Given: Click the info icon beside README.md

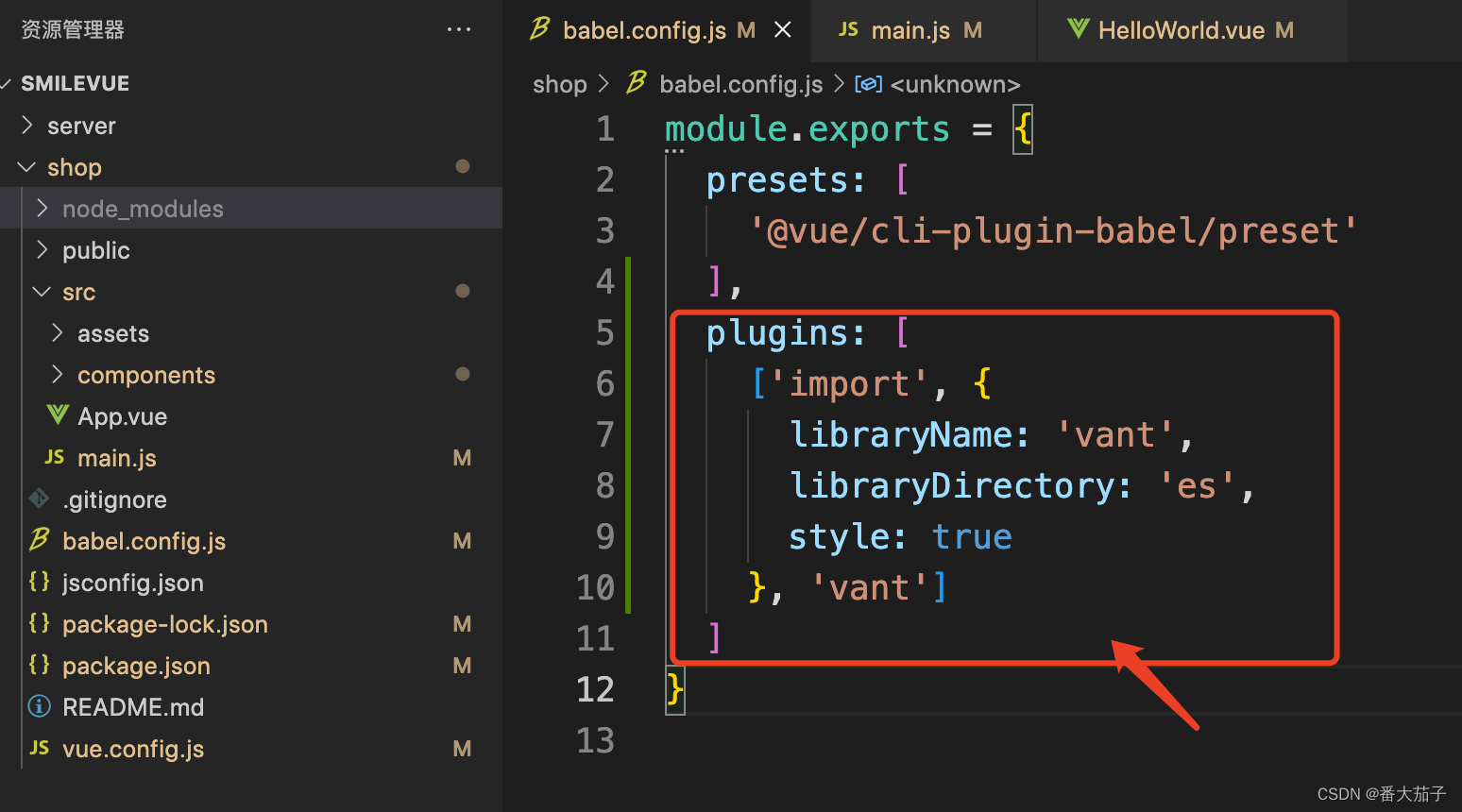Looking at the screenshot, I should 39,707.
